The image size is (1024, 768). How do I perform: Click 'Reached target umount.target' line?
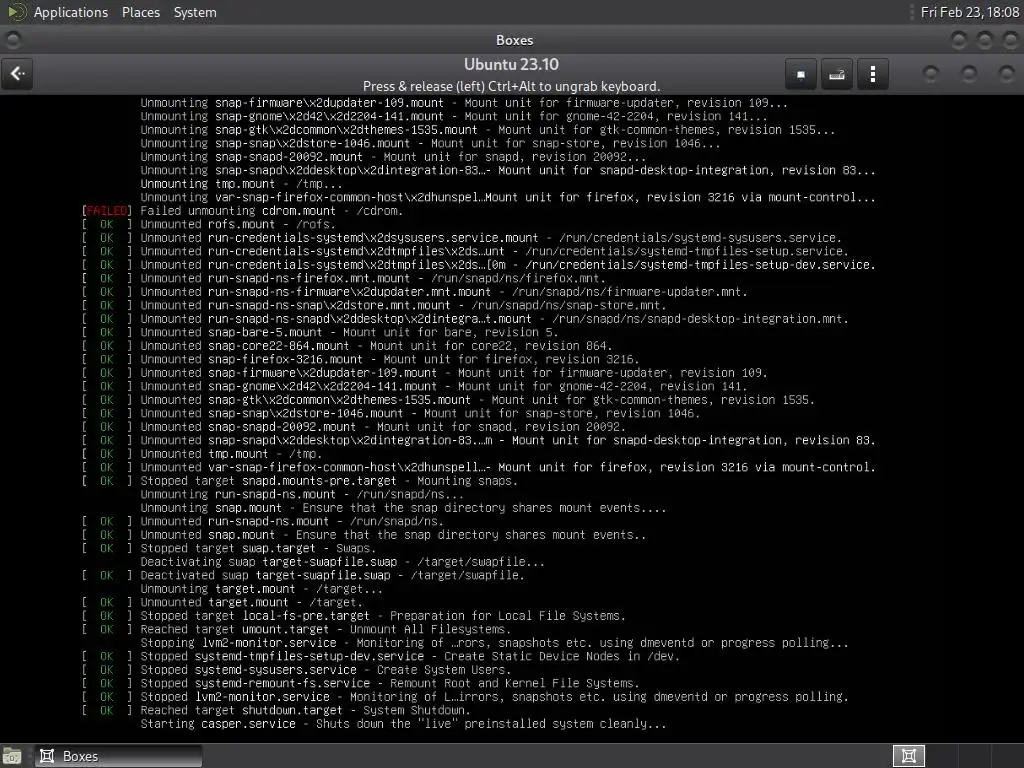(x=325, y=630)
